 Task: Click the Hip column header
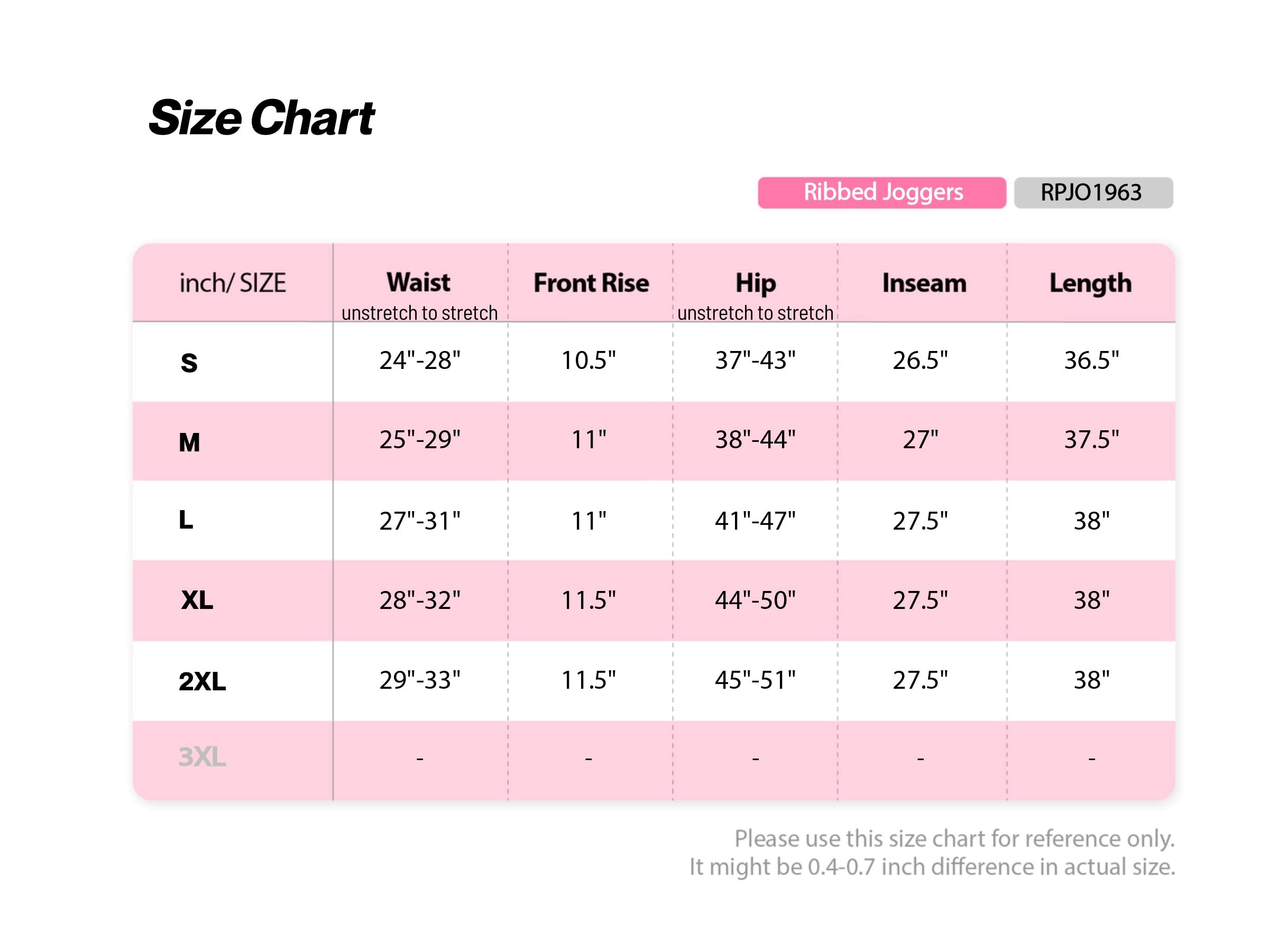click(x=756, y=283)
